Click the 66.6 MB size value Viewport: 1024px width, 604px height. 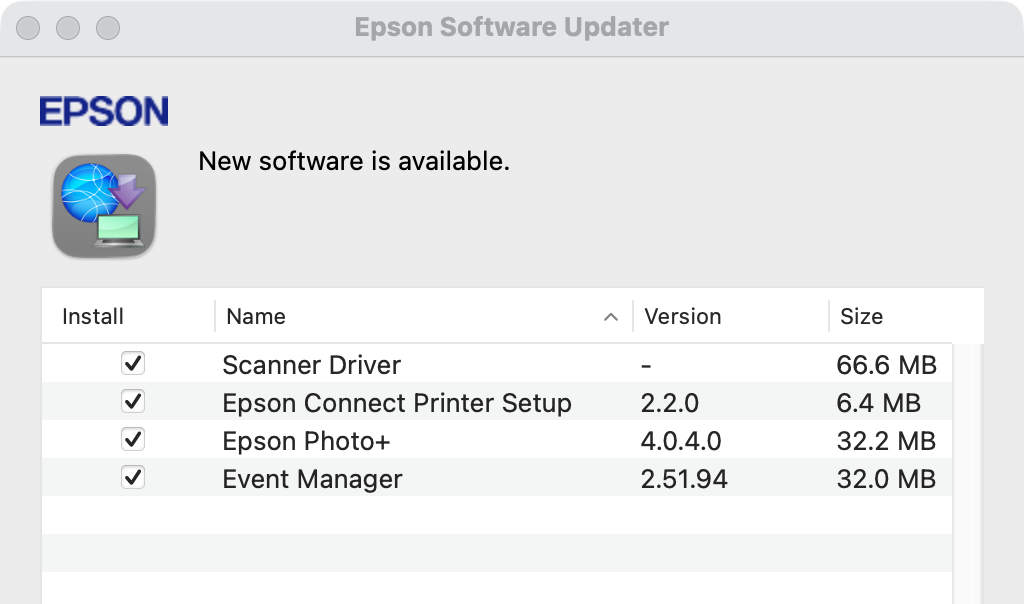click(x=886, y=365)
